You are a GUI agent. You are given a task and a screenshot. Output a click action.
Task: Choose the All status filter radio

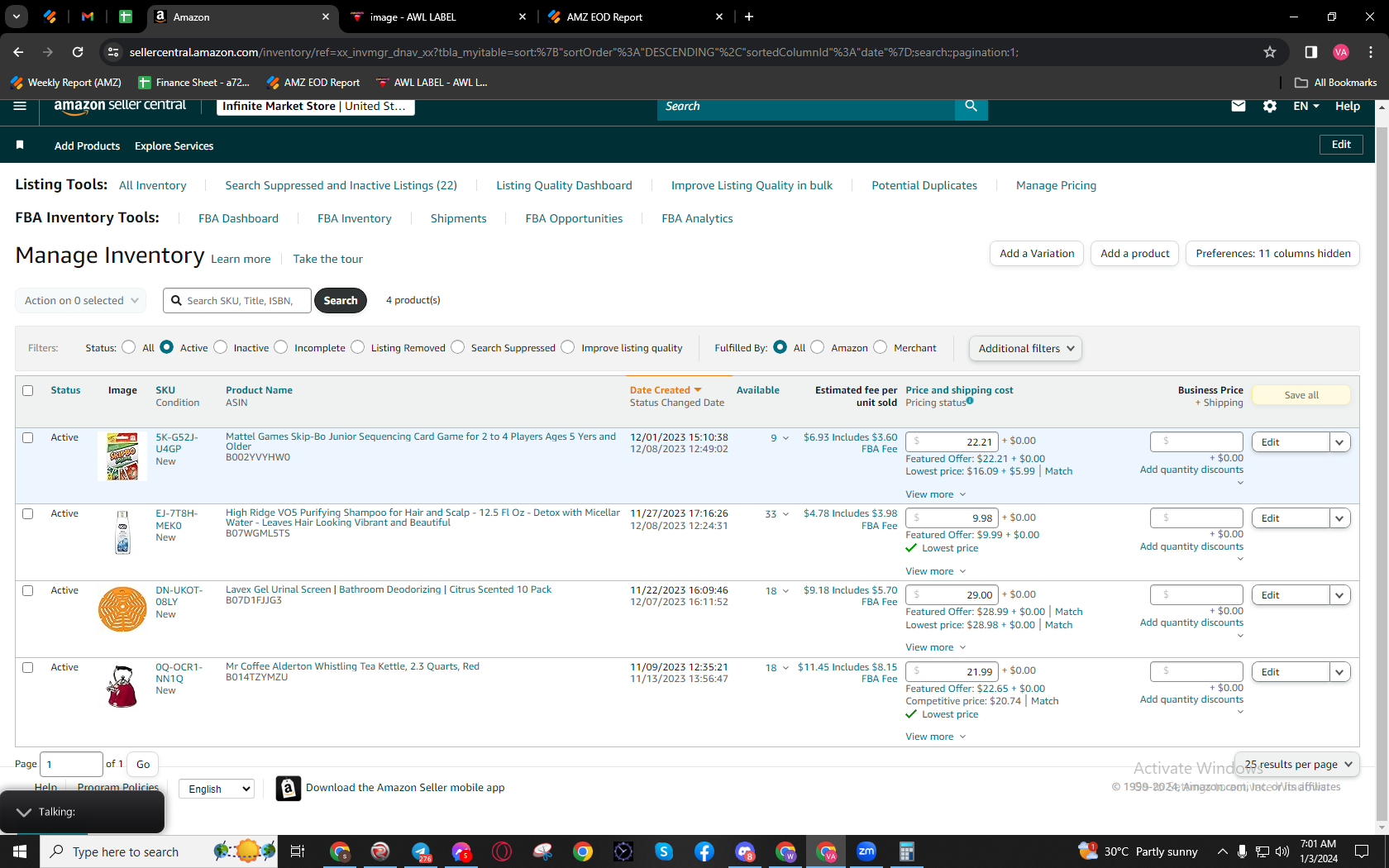pos(128,347)
